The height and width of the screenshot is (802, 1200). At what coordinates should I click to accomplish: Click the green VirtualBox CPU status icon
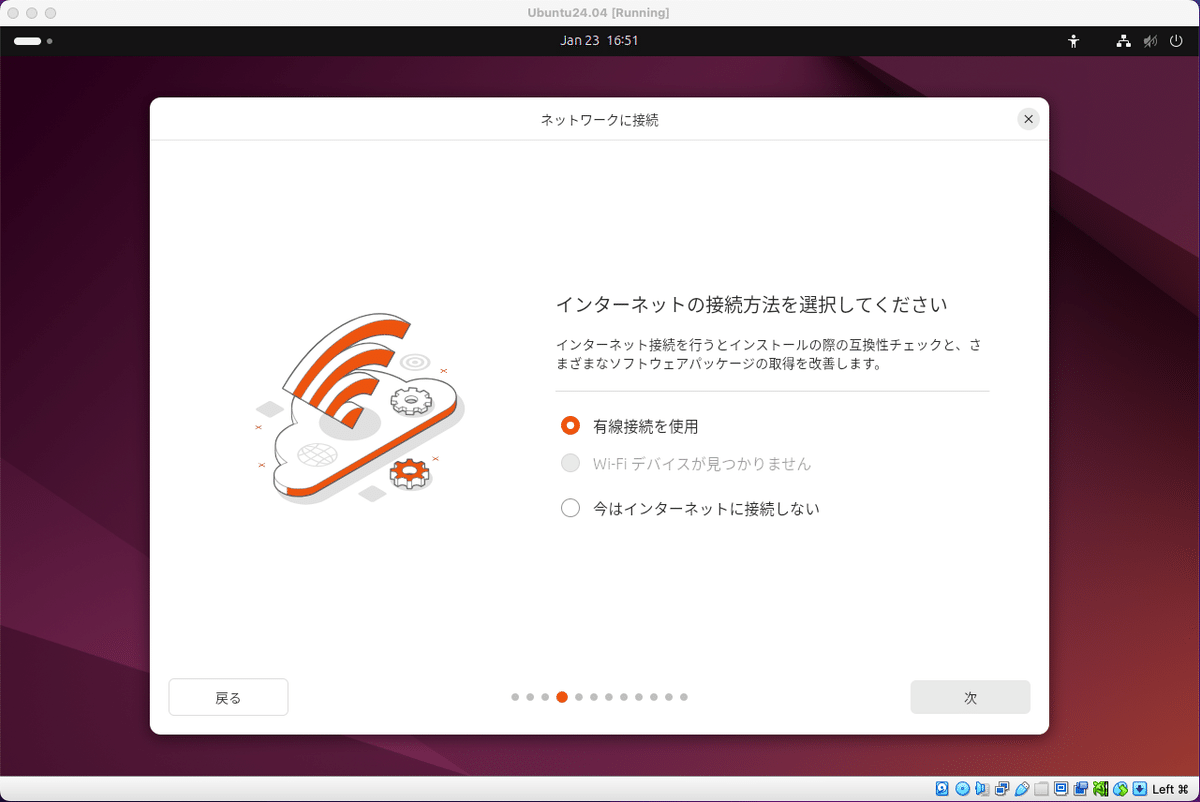(x=1100, y=789)
